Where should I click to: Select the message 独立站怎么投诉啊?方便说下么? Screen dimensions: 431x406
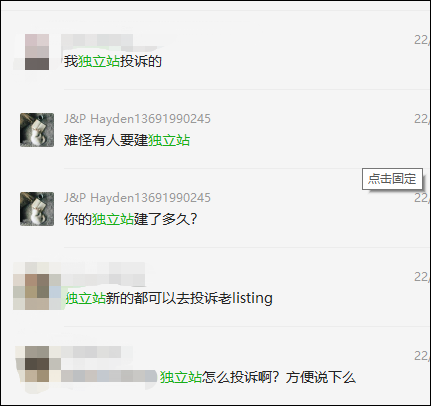click(x=258, y=377)
